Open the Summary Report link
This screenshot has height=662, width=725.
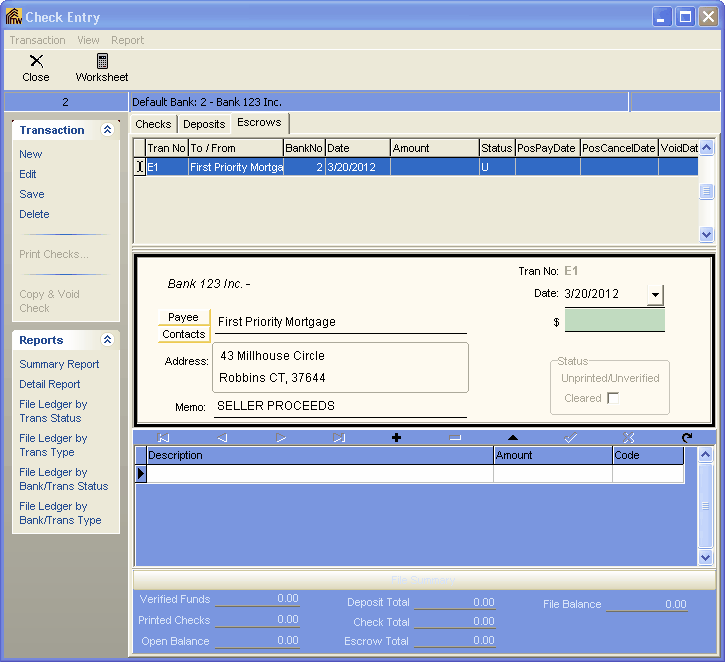(x=59, y=364)
